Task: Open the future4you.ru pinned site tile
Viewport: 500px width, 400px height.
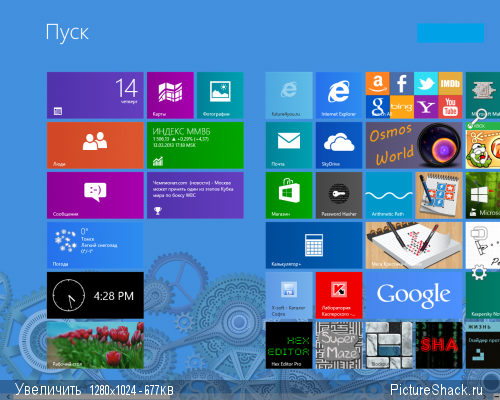Action: click(289, 95)
